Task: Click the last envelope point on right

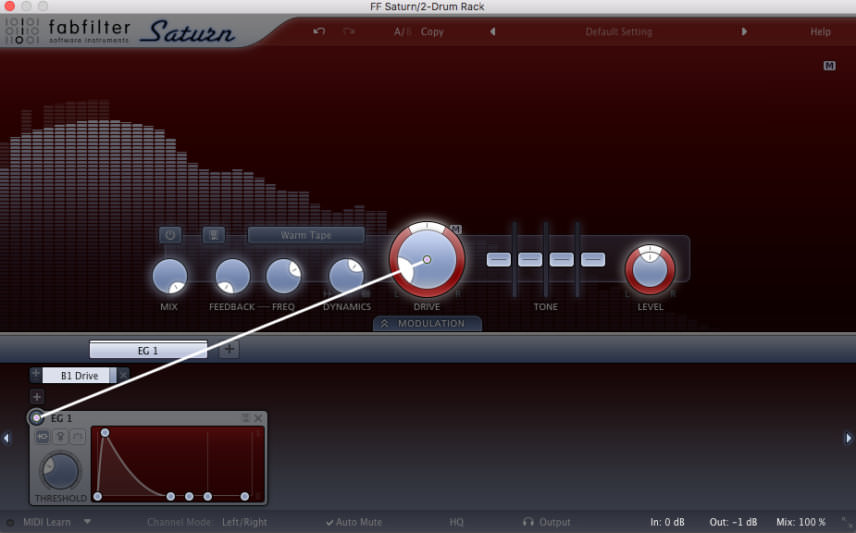Action: pyautogui.click(x=245, y=496)
